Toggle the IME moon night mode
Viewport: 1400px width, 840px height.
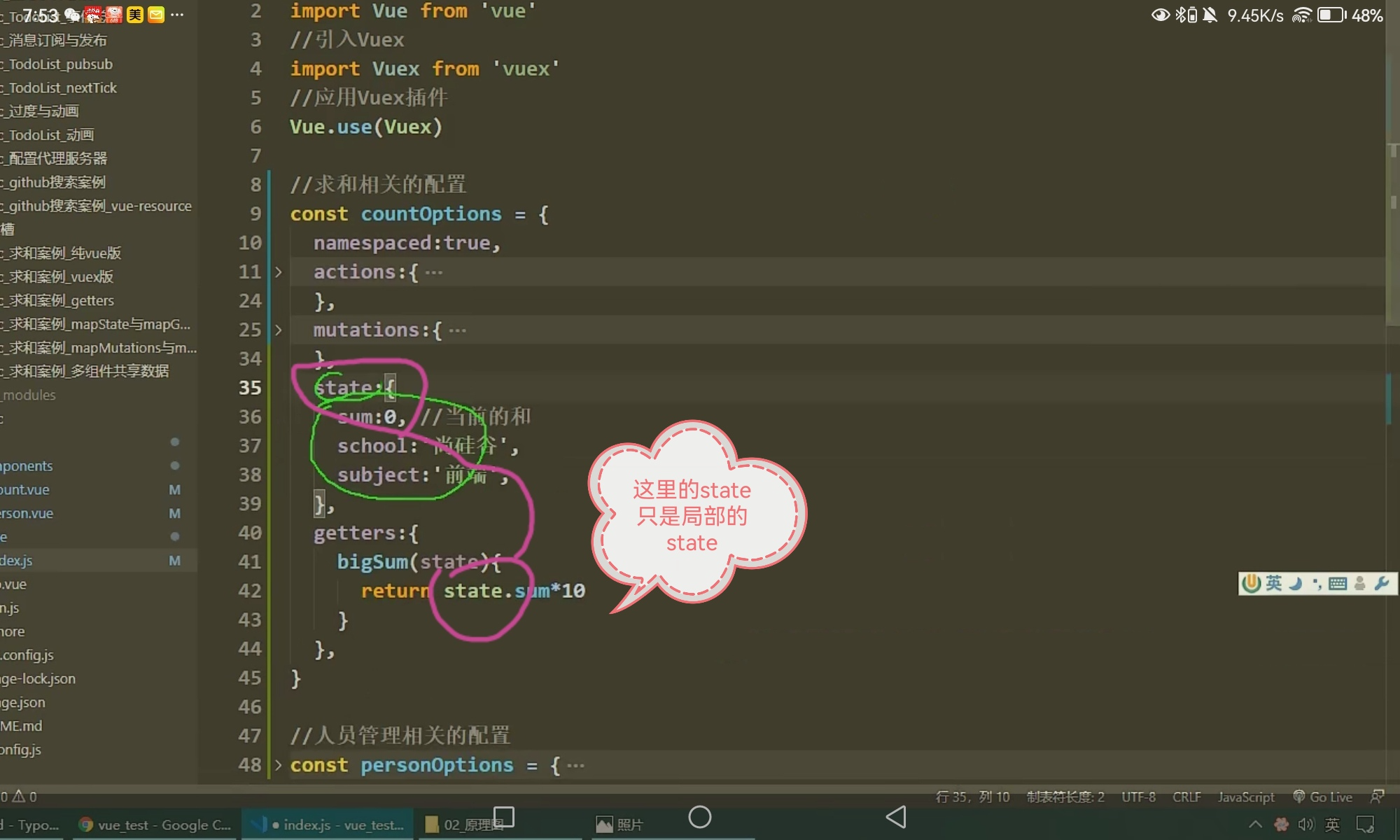[1295, 583]
